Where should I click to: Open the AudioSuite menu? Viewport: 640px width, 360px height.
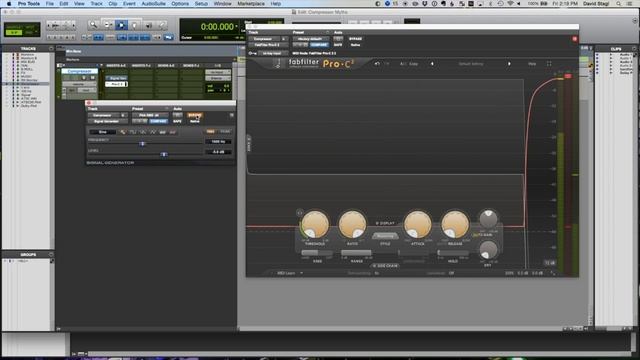[153, 4]
